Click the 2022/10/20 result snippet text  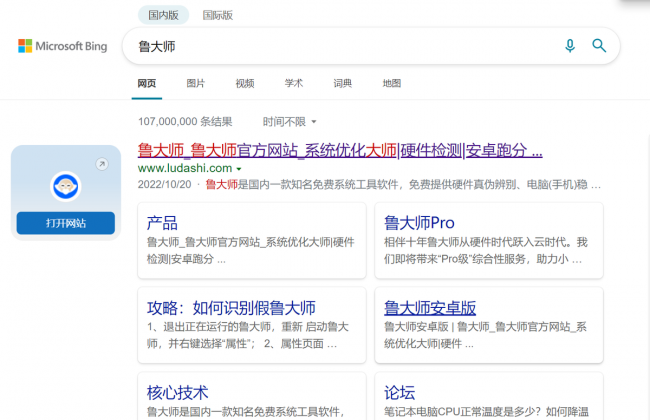[x=369, y=185]
